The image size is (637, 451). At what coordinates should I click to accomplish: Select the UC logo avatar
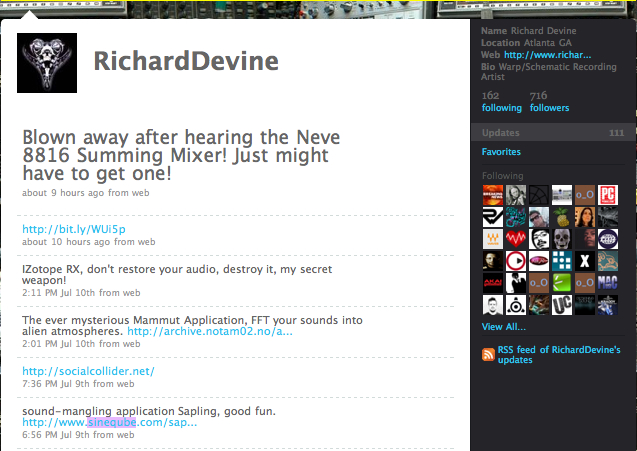pyautogui.click(x=562, y=305)
